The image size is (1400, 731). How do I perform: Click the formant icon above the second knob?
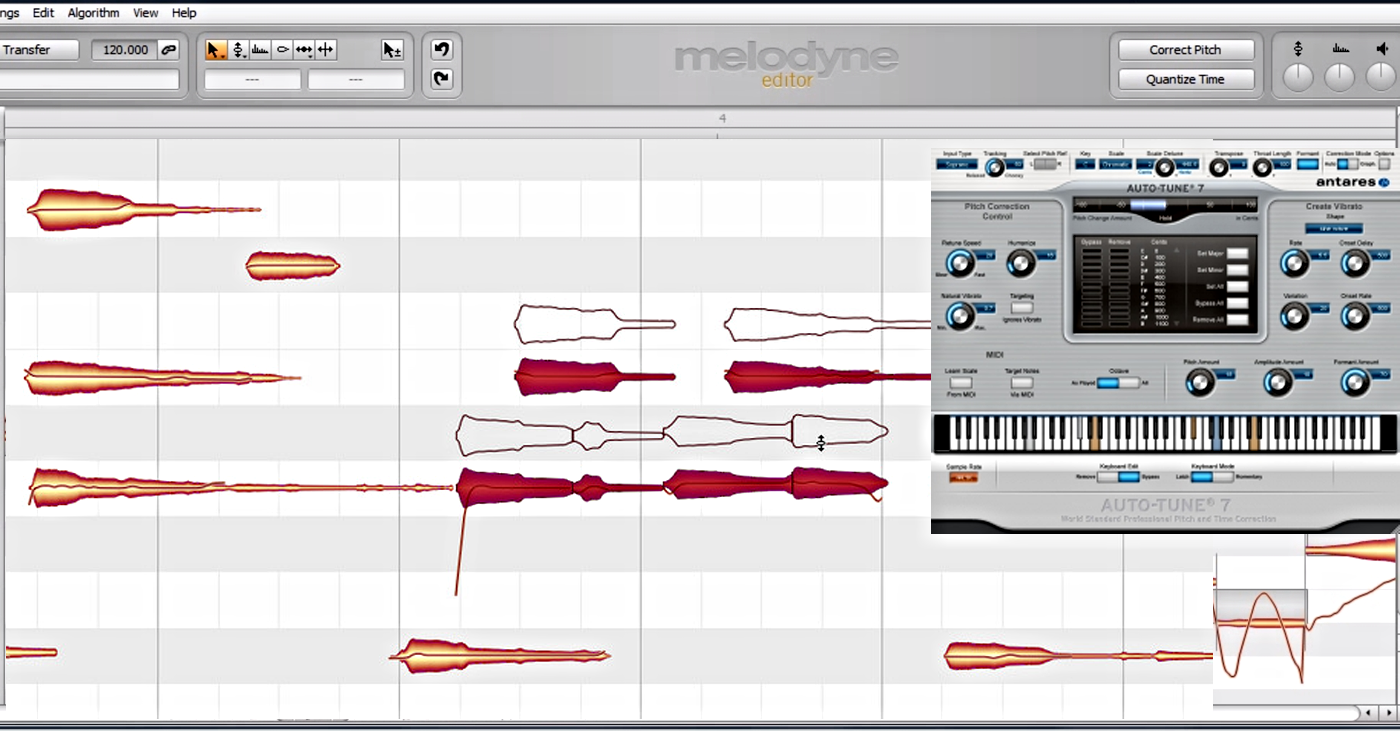pos(1340,49)
